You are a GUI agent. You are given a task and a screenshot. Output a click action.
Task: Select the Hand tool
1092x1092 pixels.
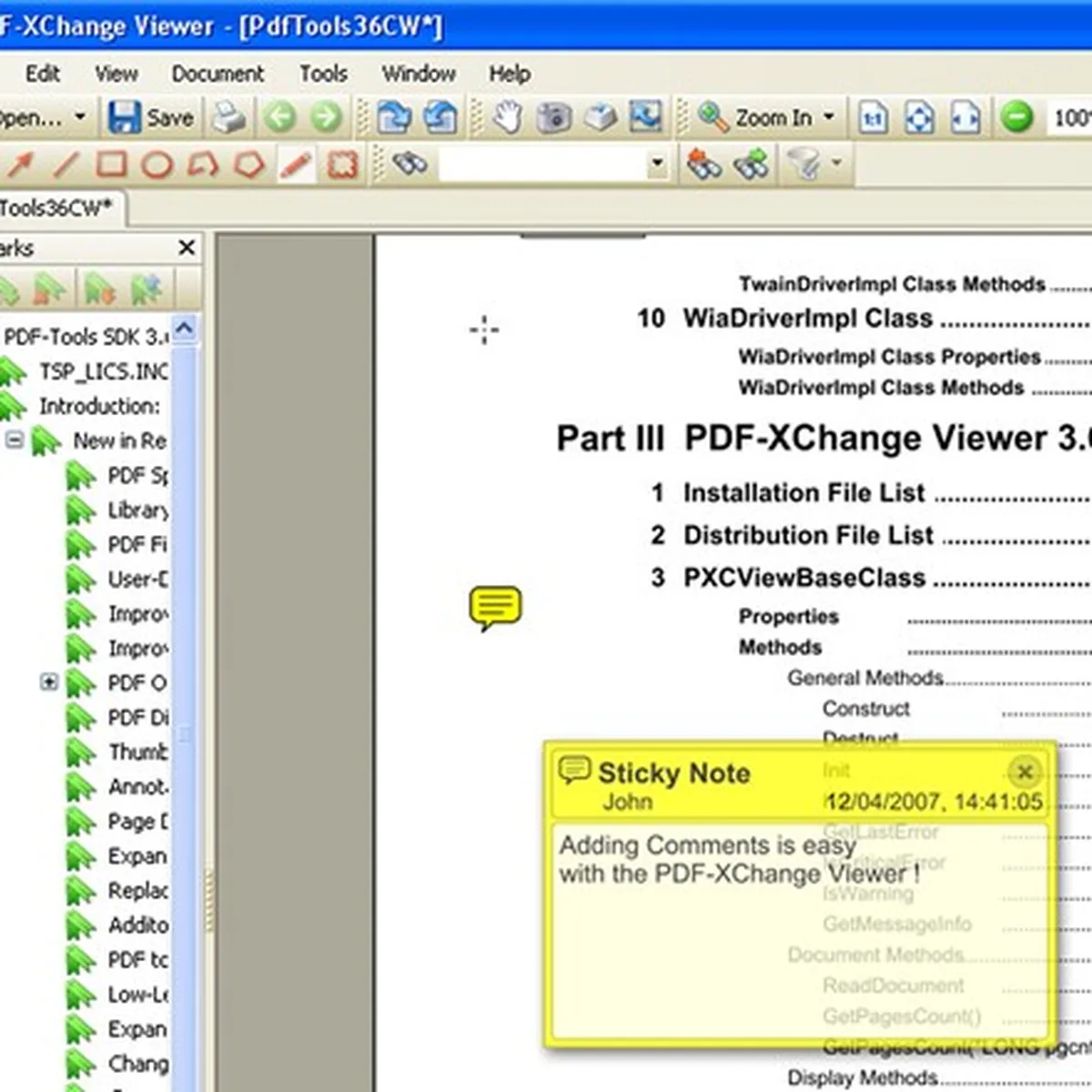pos(507,117)
